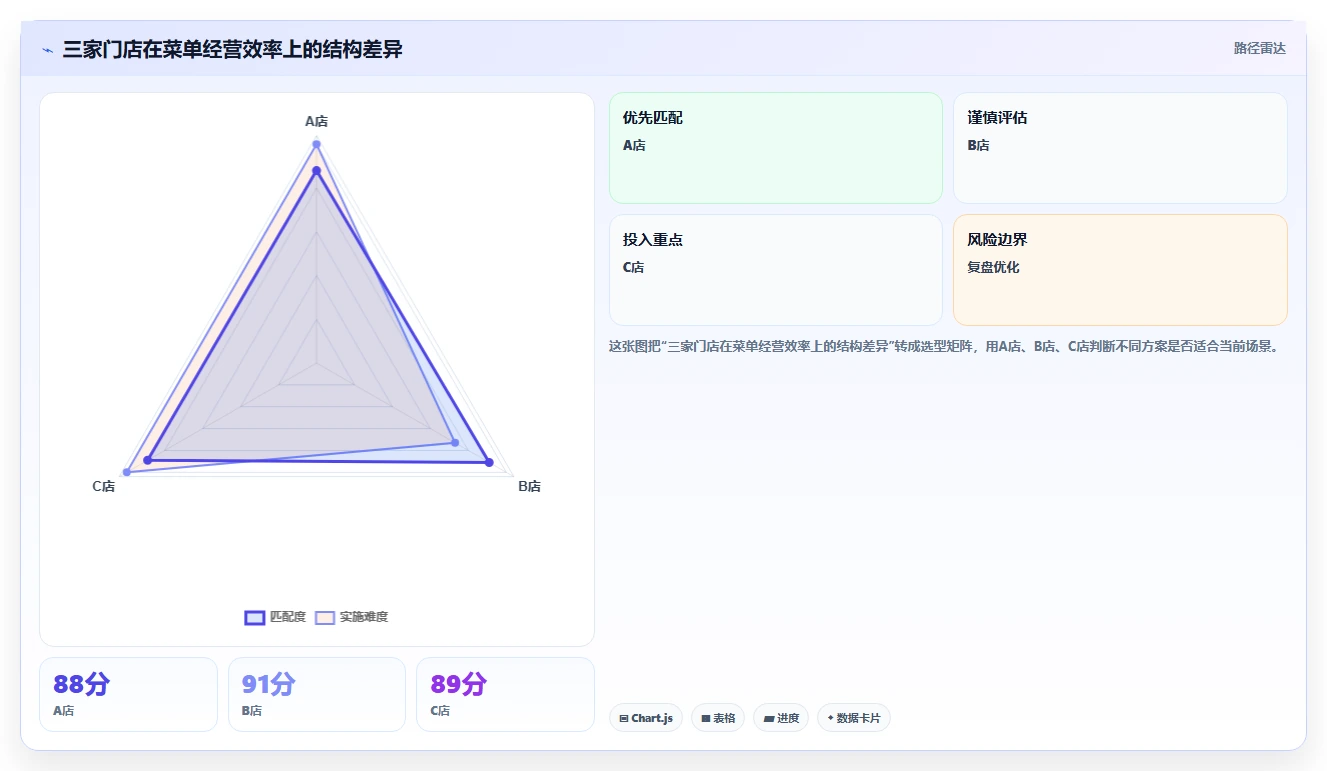Toggle the 实施难度 series in the legend
1327x771 pixels.
coord(351,617)
